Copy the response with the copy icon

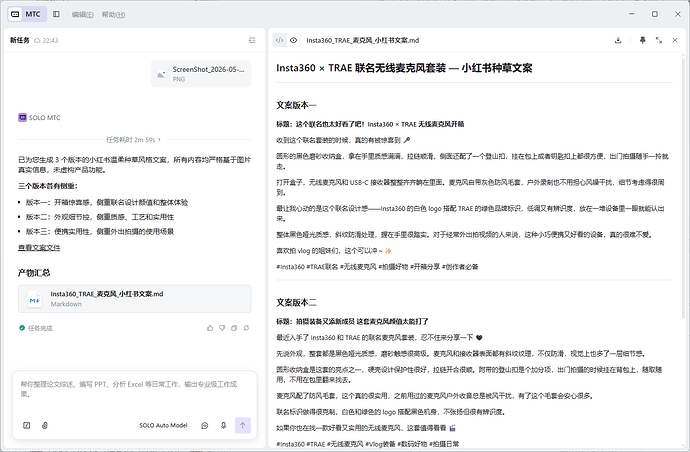(234, 328)
